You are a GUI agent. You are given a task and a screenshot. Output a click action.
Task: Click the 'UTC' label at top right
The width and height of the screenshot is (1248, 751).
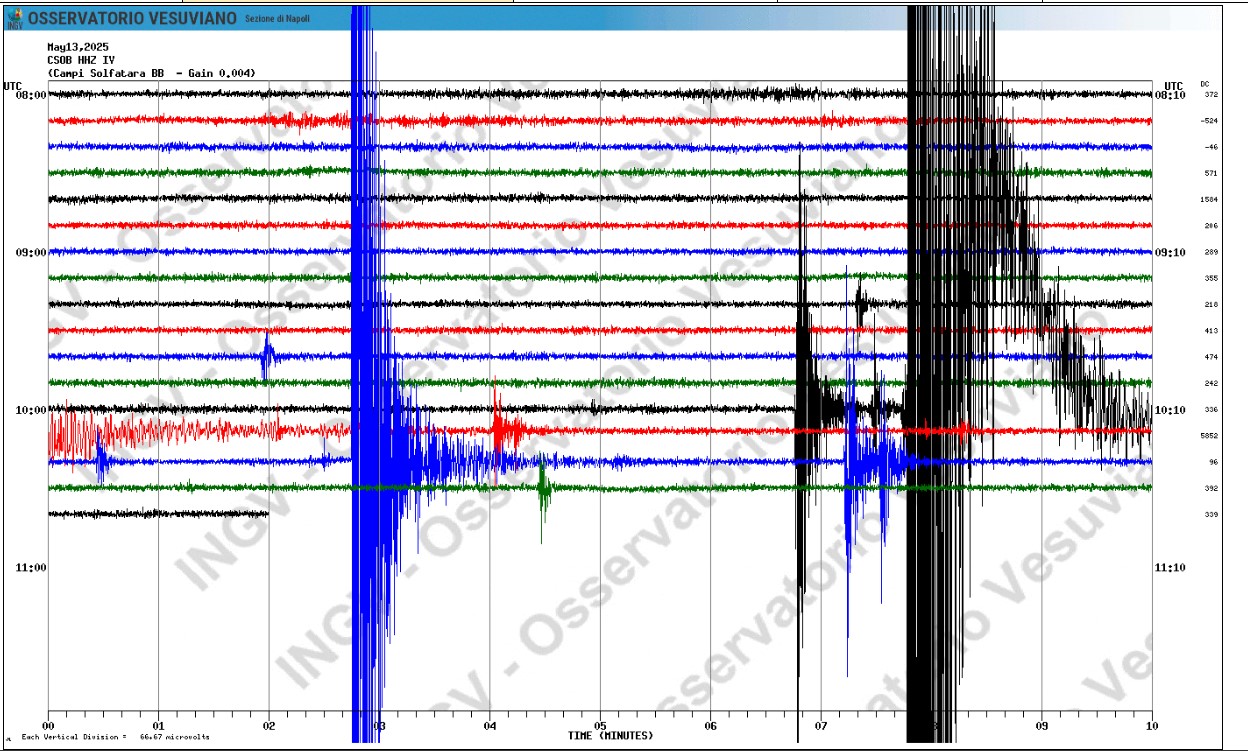coord(1174,86)
